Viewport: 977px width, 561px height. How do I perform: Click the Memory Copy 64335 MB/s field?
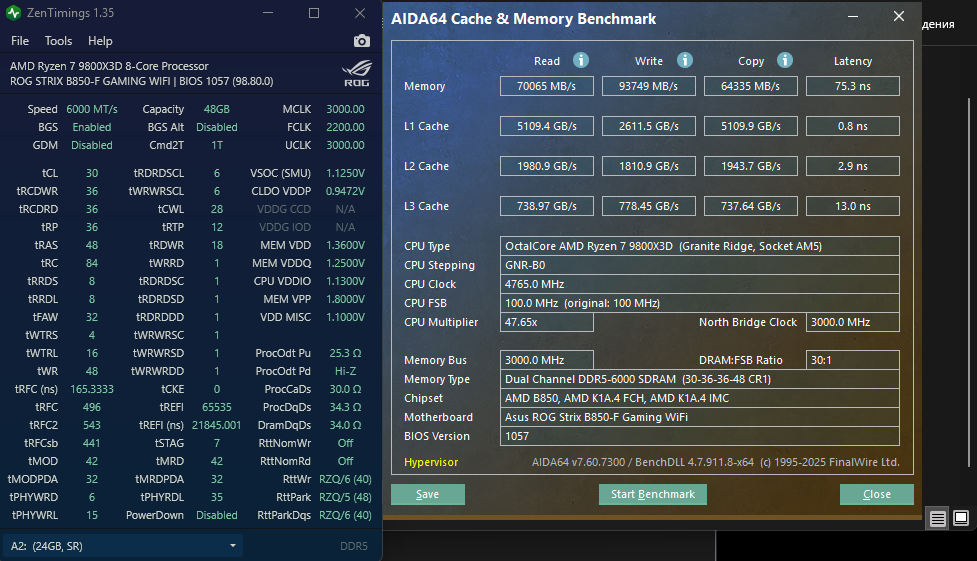click(751, 86)
